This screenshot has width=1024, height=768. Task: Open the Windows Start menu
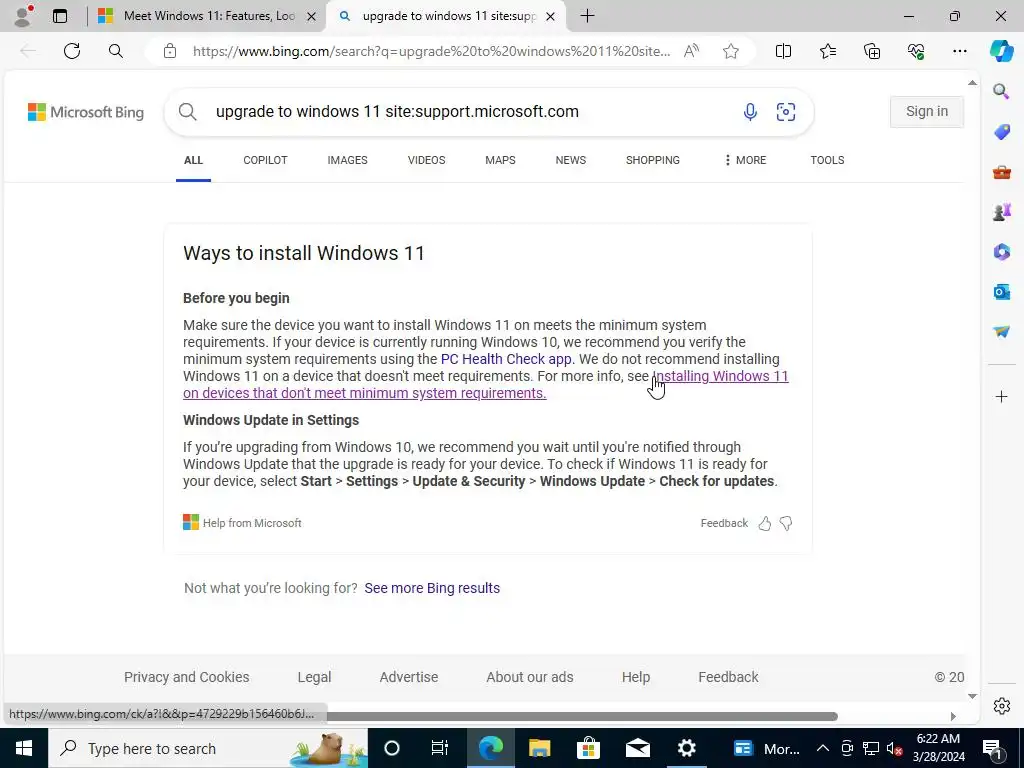pyautogui.click(x=24, y=748)
